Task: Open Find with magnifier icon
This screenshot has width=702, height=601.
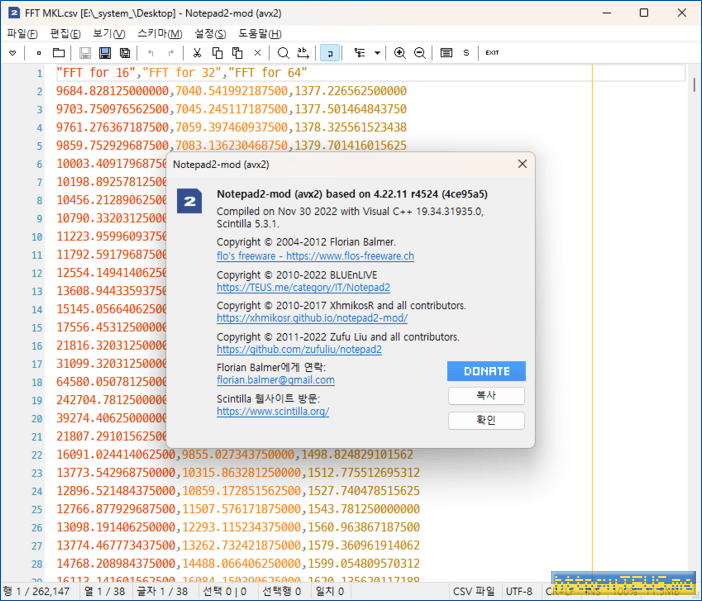Action: coord(283,53)
